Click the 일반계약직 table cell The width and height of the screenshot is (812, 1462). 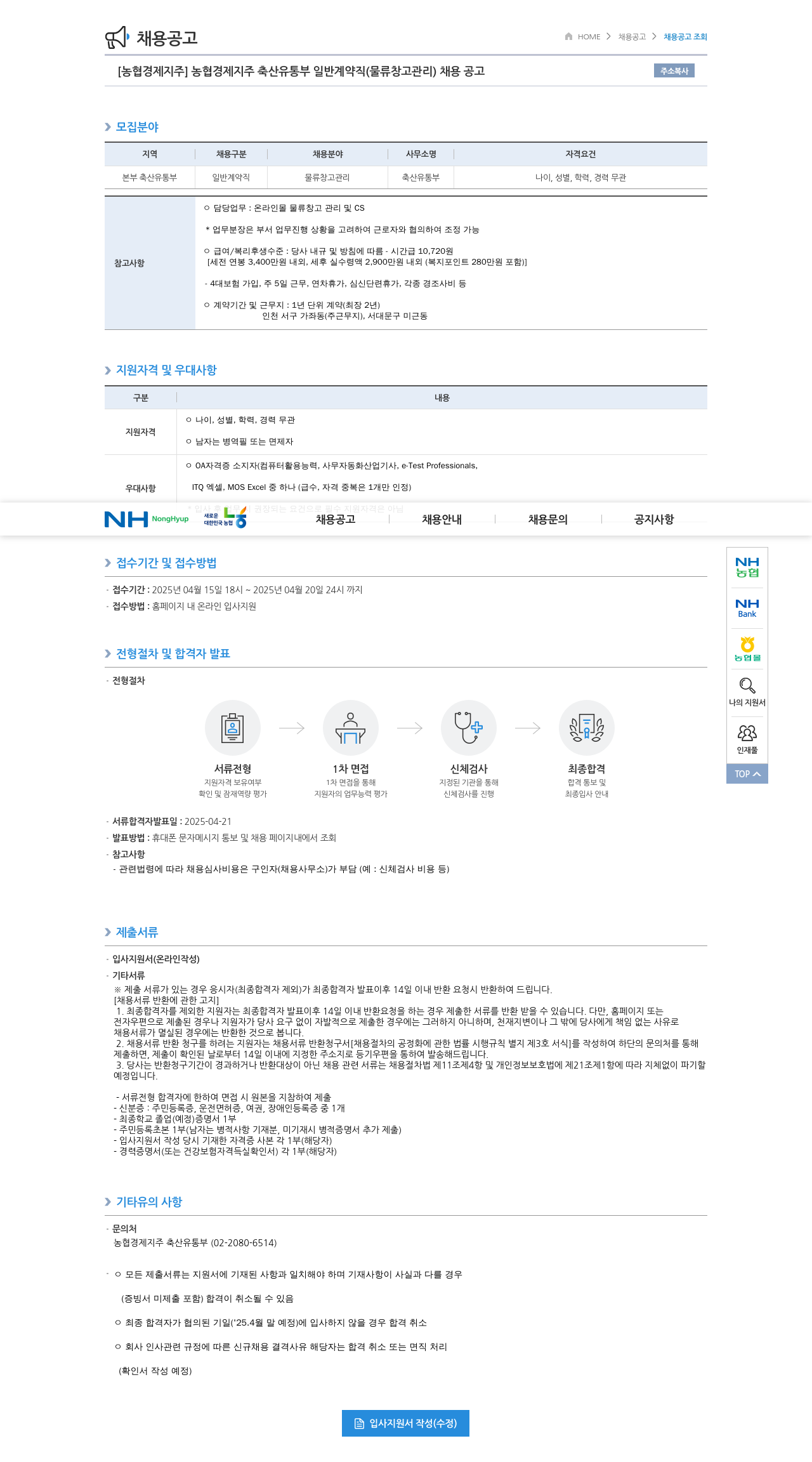tap(231, 178)
